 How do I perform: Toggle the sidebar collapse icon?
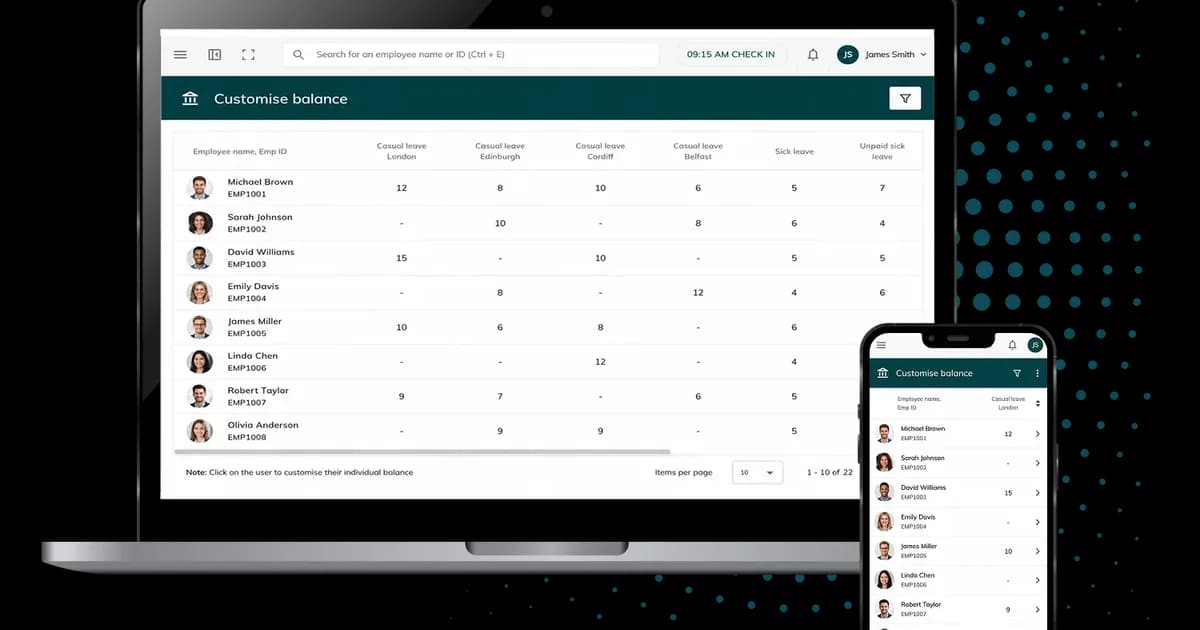(x=214, y=55)
